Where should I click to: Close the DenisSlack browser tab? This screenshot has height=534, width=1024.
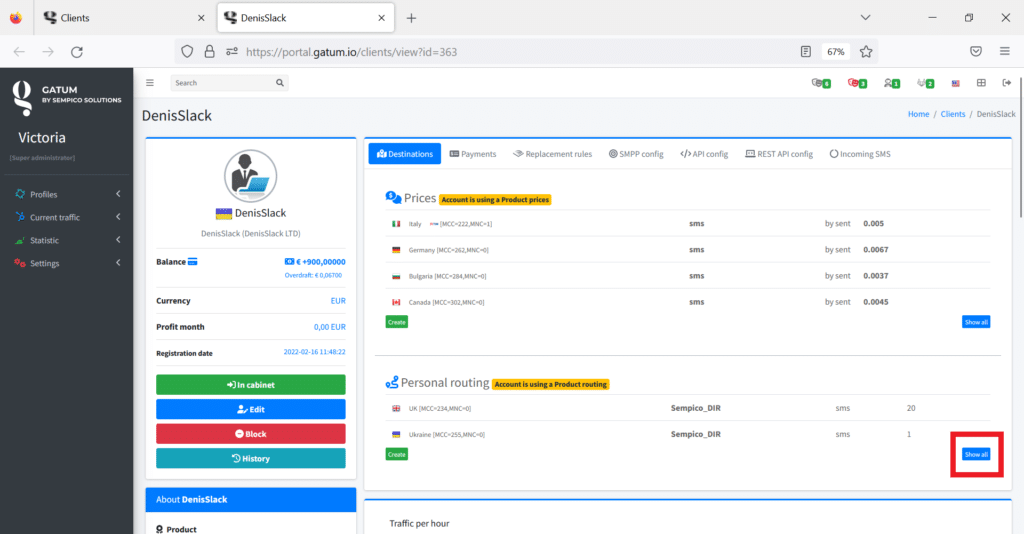[x=381, y=18]
